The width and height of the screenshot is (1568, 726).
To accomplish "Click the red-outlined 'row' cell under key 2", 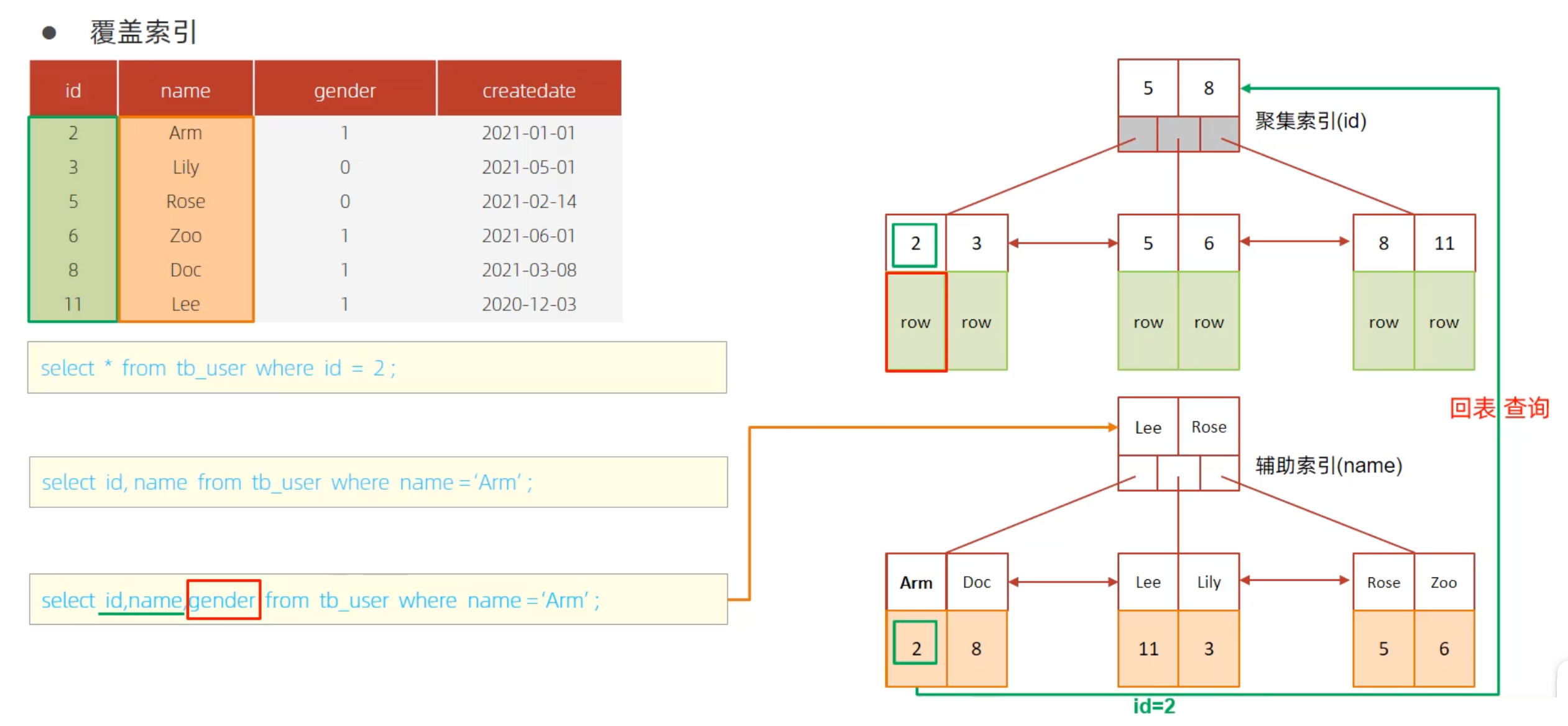I will pos(916,322).
